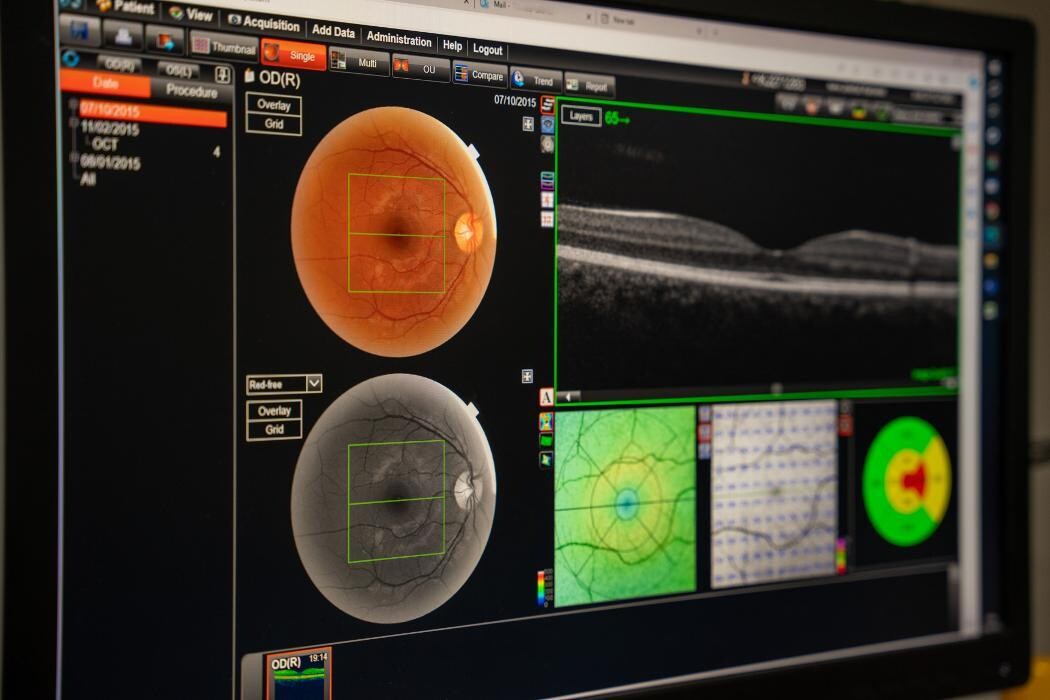
Task: Click the Layers button on OCT scan
Action: pyautogui.click(x=580, y=116)
